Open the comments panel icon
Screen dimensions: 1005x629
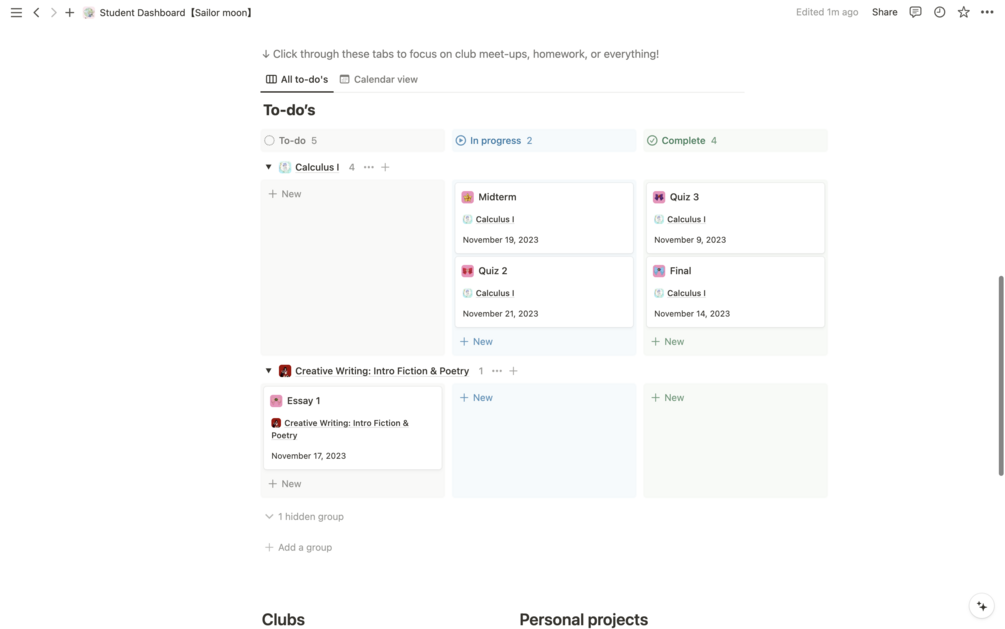point(915,13)
